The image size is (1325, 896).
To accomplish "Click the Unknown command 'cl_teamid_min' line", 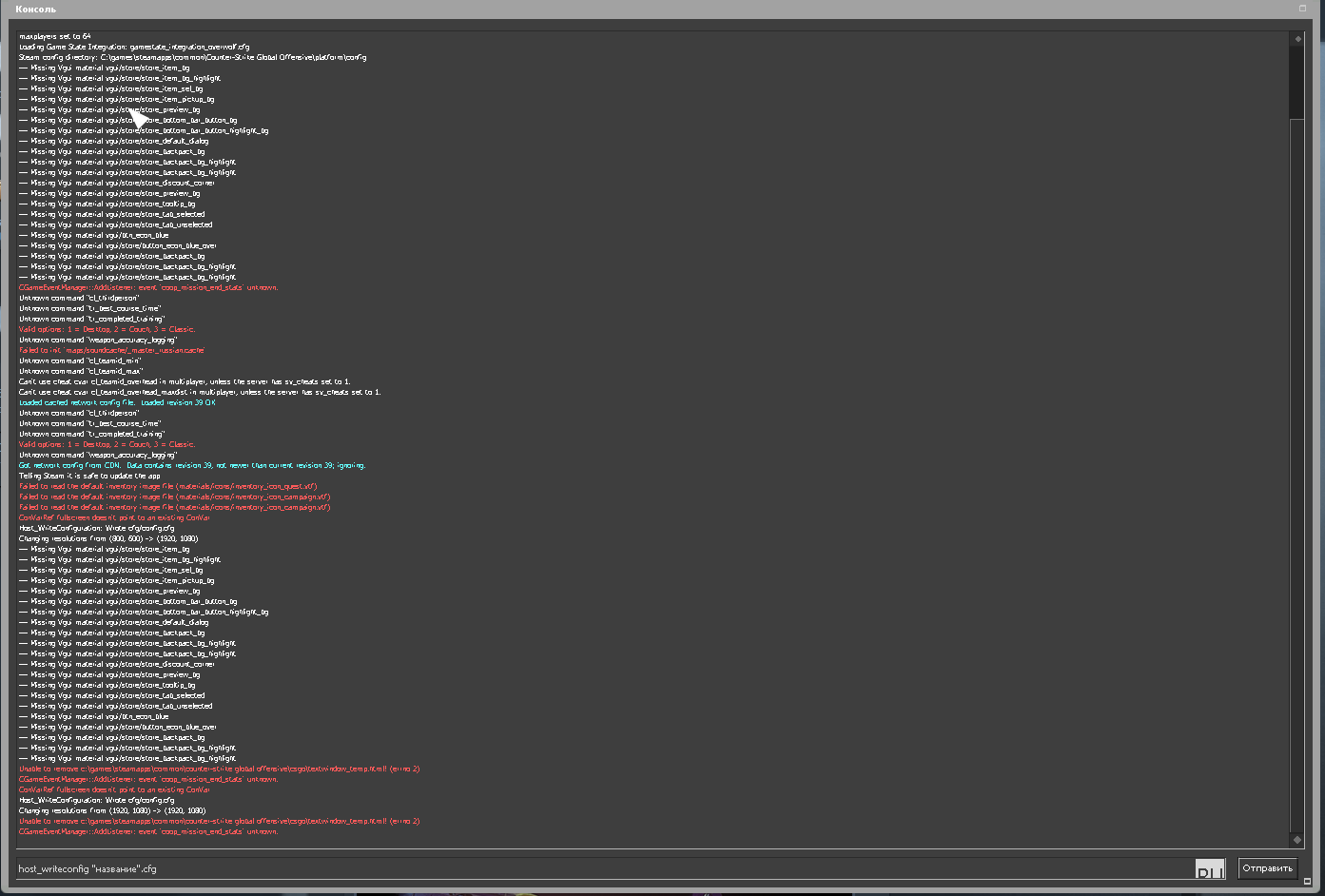I will [x=81, y=360].
